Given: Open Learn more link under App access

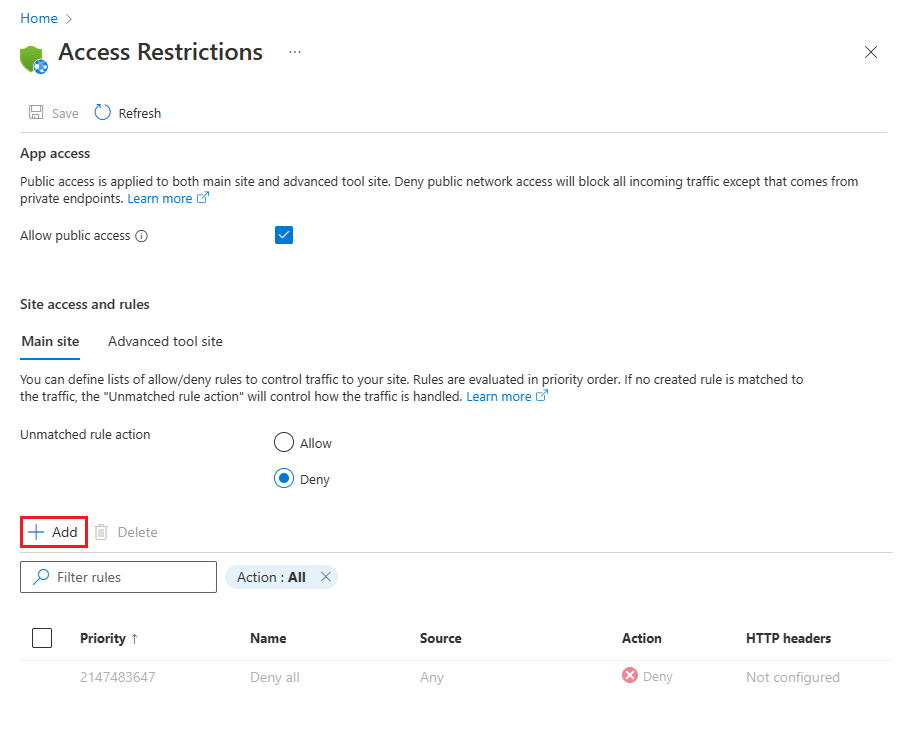Looking at the screenshot, I should tap(160, 199).
